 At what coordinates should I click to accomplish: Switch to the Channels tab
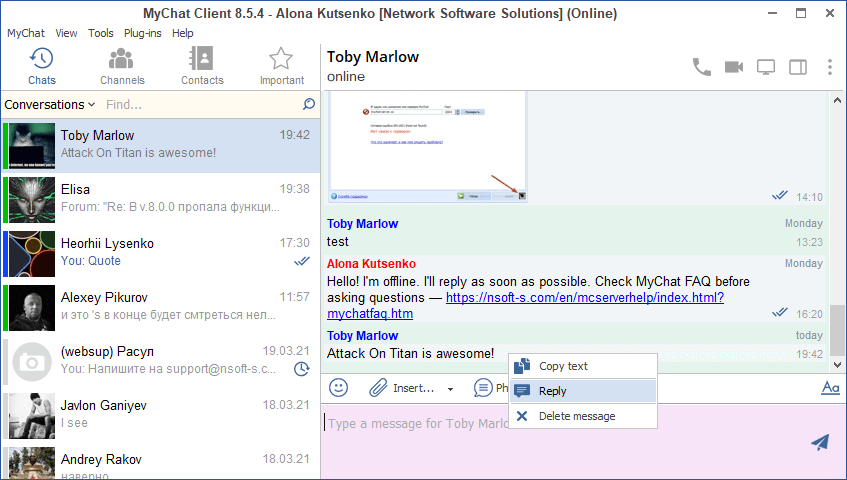122,67
